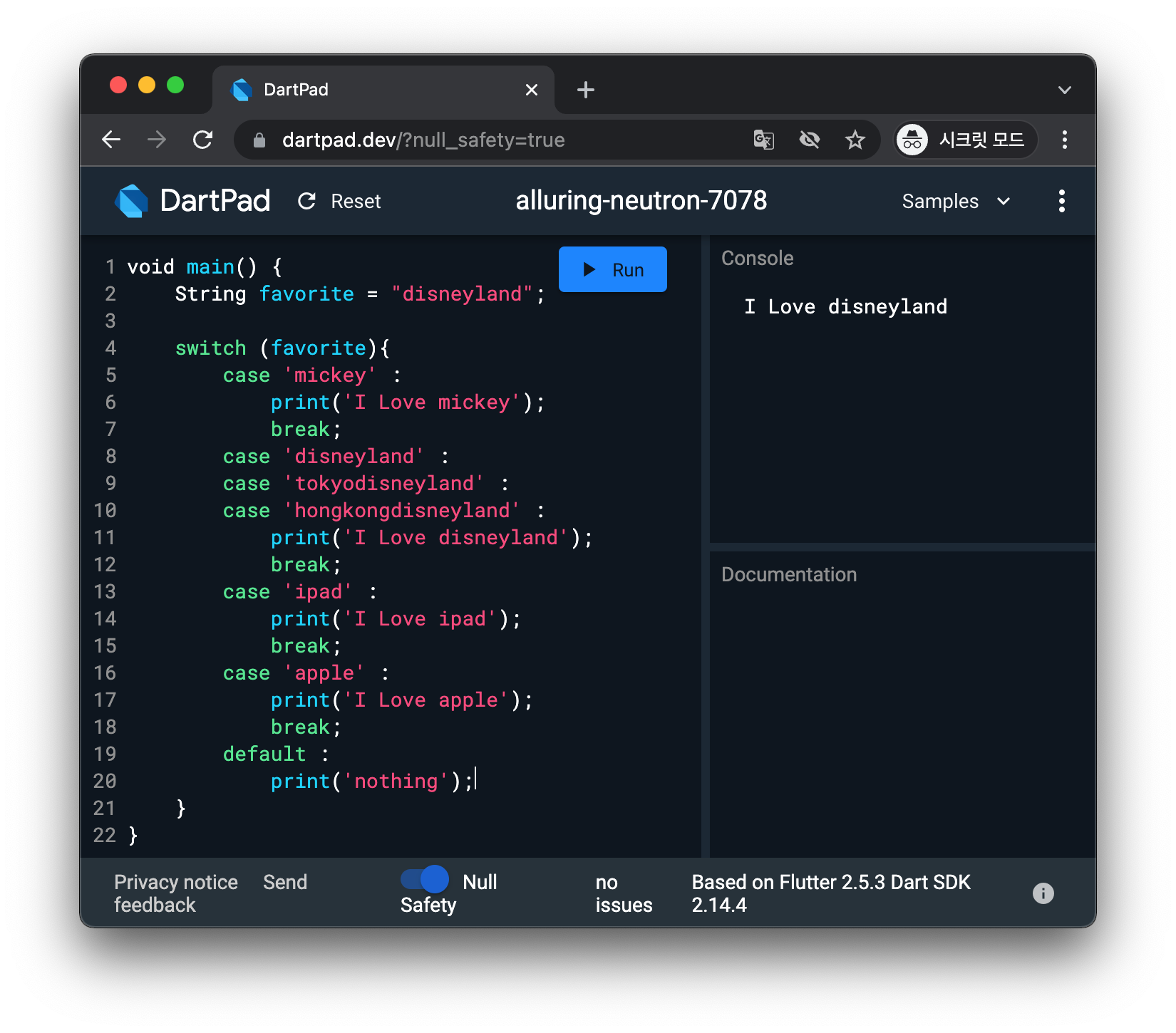Click the break; statement on line 18

tap(306, 727)
